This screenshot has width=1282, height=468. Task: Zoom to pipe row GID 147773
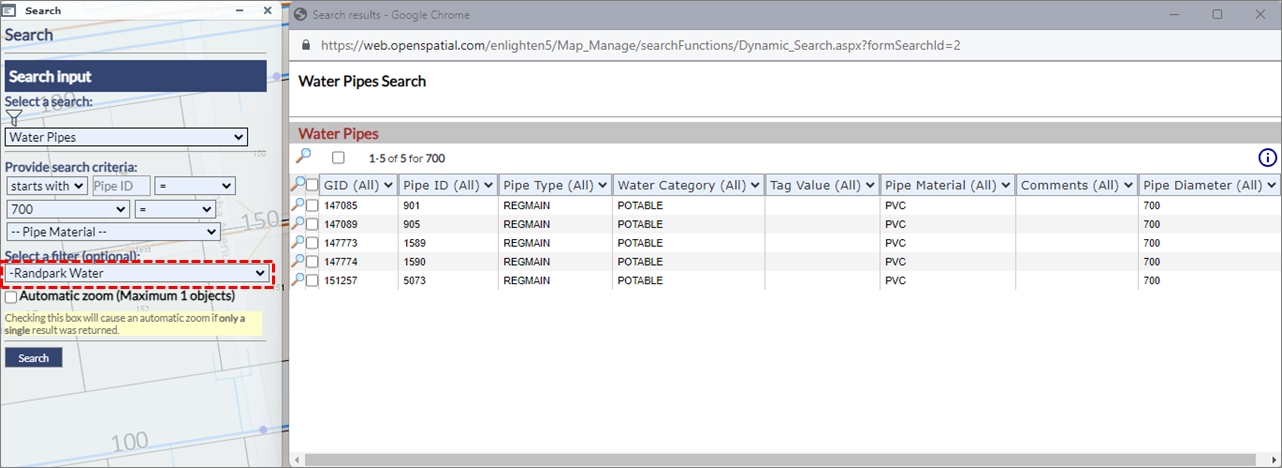[x=298, y=243]
